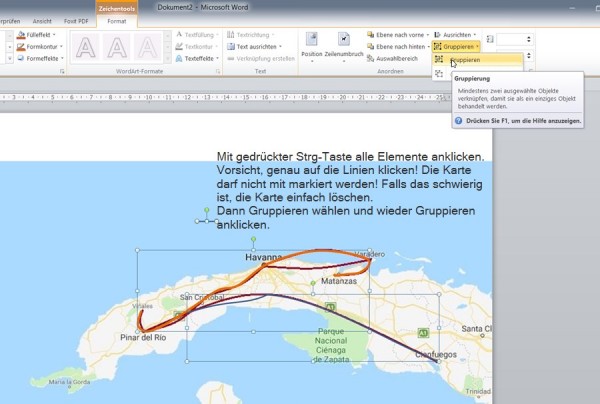Expand the Formeffekte dropdown arrow
Screen dimensions: 600x404
click(62, 59)
